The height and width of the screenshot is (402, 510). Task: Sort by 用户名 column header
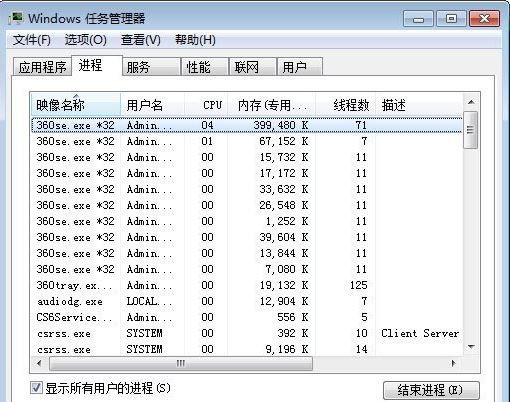pos(152,105)
